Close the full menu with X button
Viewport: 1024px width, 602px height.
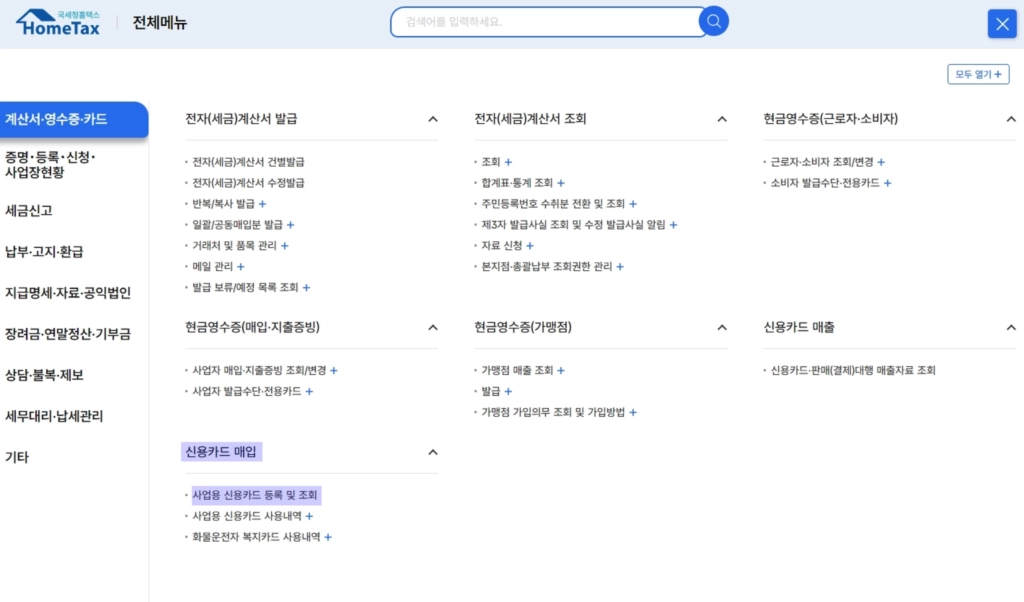coord(1002,24)
